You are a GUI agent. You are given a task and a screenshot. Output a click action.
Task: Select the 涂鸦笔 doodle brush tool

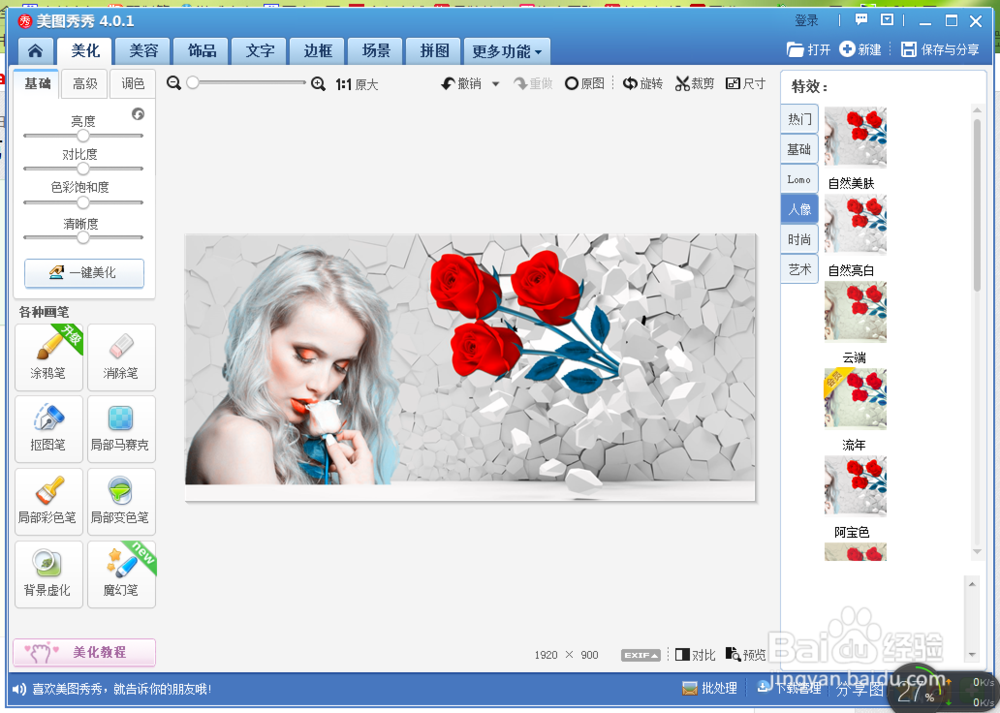[x=48, y=356]
